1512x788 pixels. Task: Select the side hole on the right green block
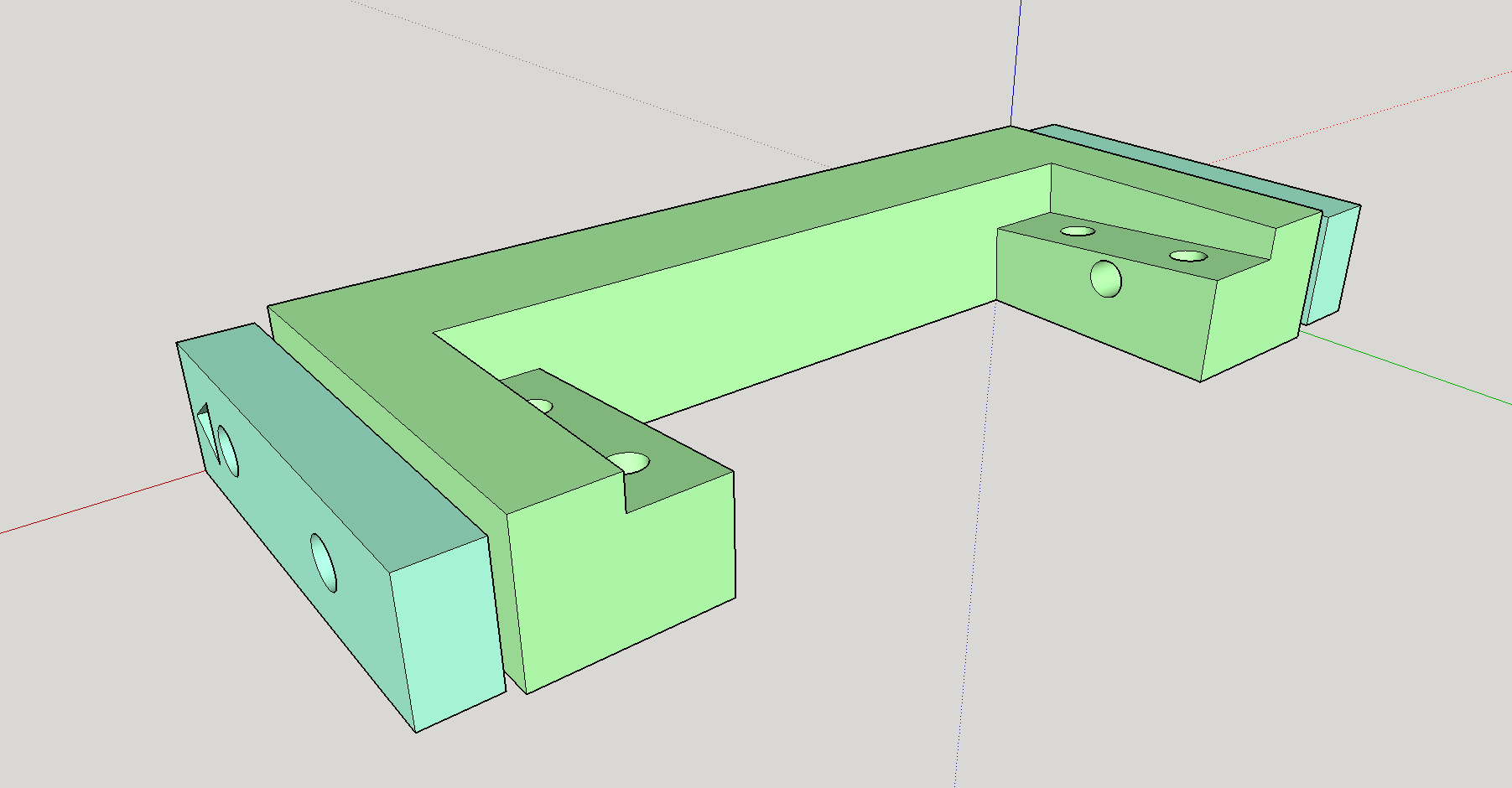[x=1106, y=278]
